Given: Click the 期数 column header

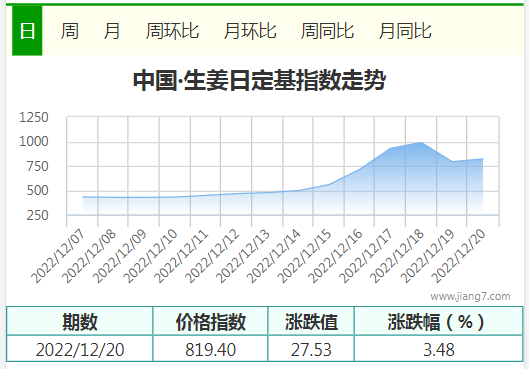Looking at the screenshot, I should pyautogui.click(x=80, y=321).
